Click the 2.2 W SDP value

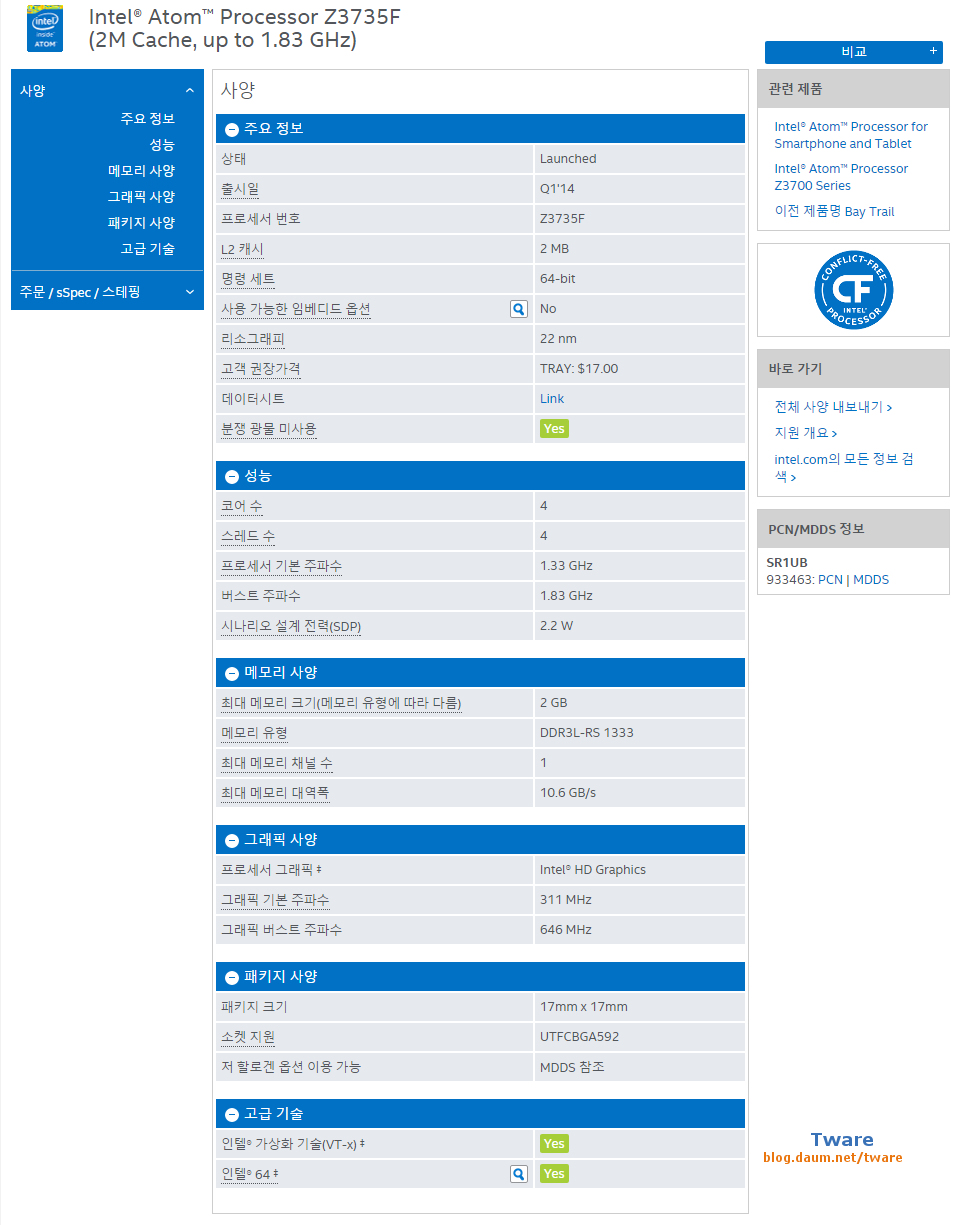point(557,626)
